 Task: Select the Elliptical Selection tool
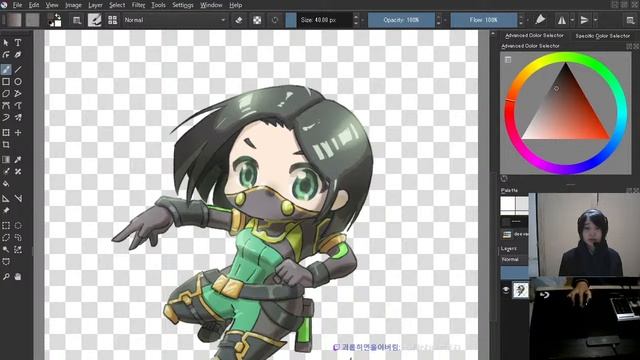pos(18,225)
